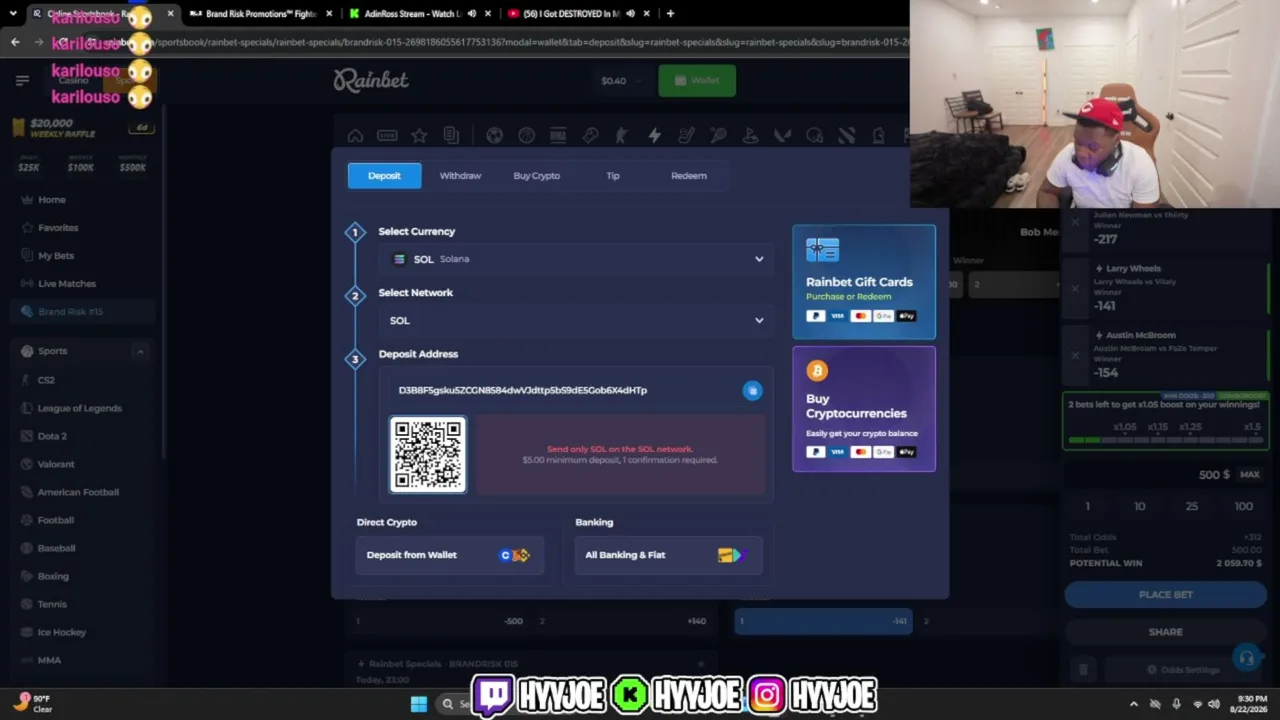Mute the AdinRoss Stream tab audio
The height and width of the screenshot is (720, 1280).
point(471,14)
